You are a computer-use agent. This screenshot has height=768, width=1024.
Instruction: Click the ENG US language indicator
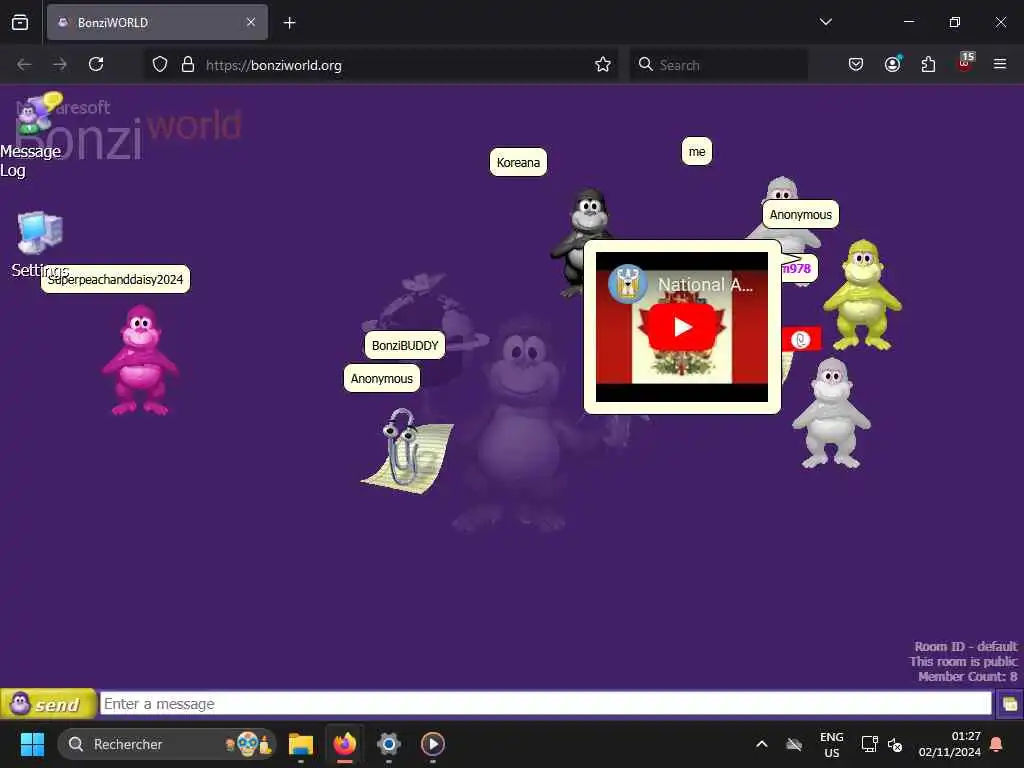tap(831, 744)
